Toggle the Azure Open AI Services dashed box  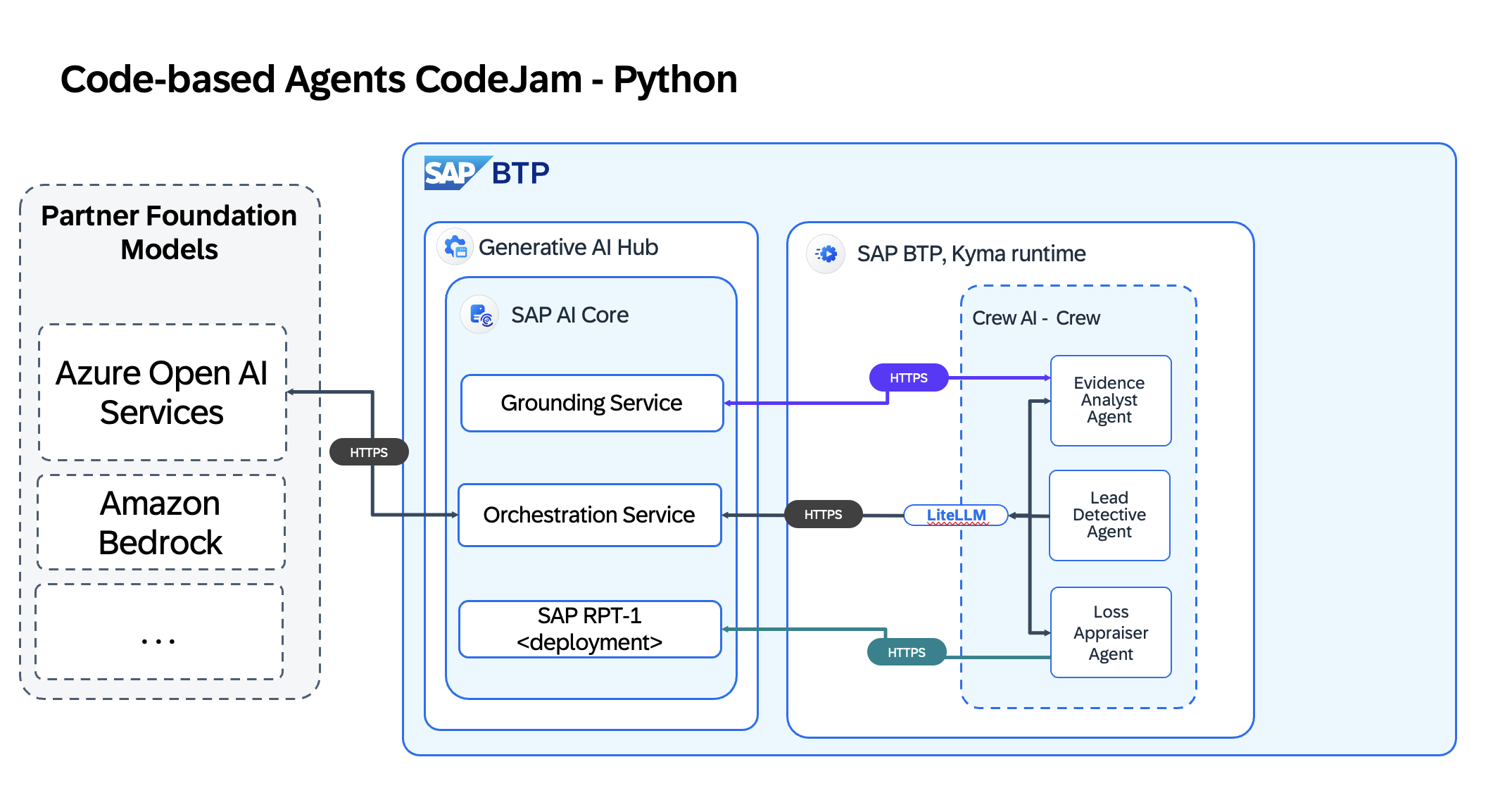(162, 392)
